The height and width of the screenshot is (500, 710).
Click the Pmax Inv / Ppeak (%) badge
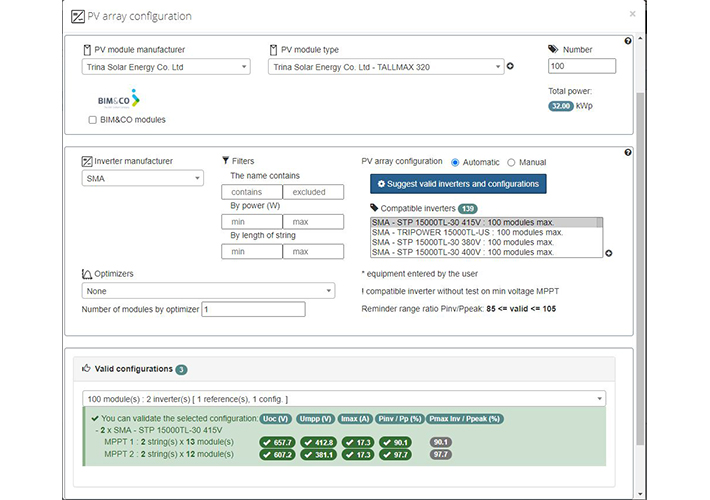click(x=465, y=419)
